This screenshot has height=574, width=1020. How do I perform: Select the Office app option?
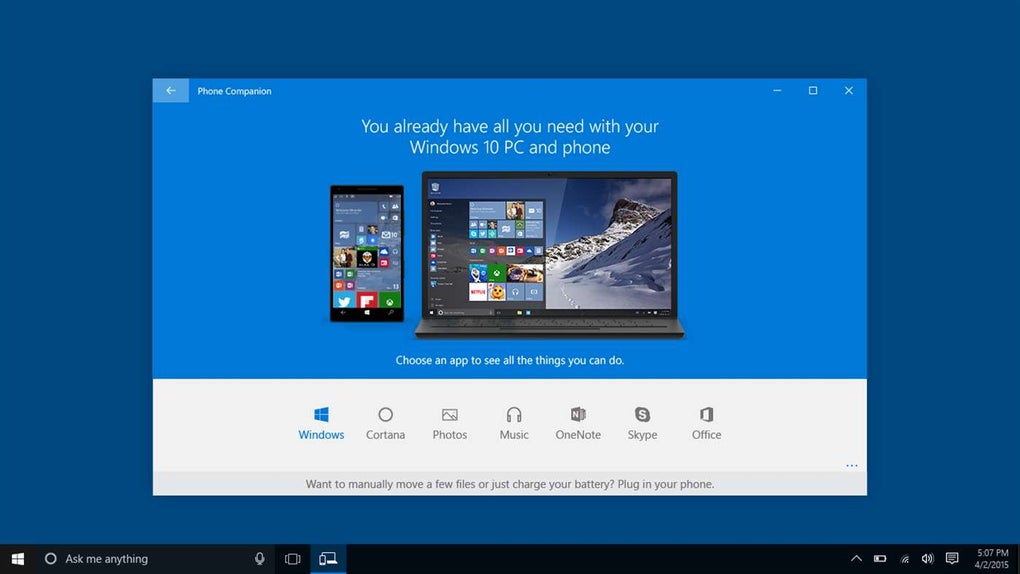(706, 423)
